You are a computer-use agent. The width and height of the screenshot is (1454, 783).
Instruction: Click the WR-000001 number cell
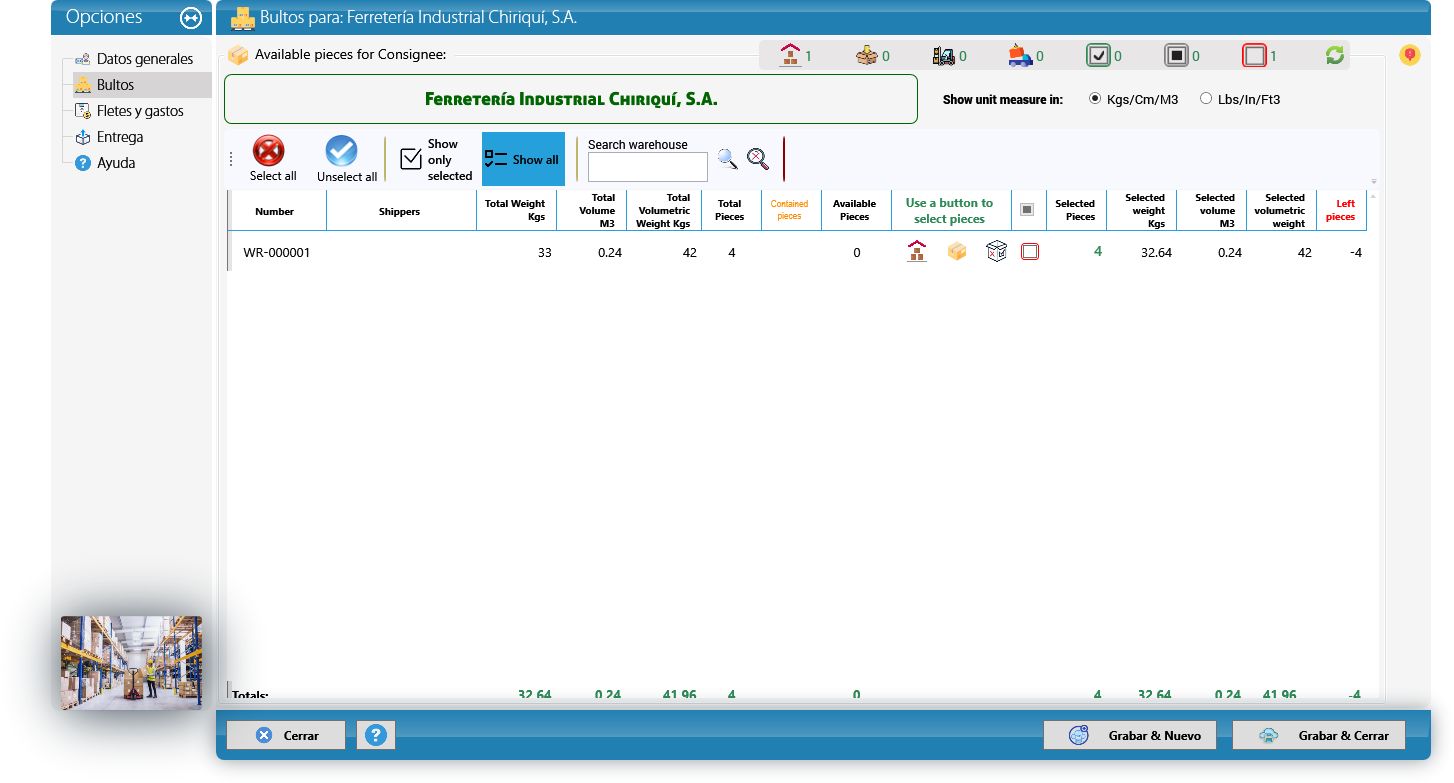(x=277, y=253)
